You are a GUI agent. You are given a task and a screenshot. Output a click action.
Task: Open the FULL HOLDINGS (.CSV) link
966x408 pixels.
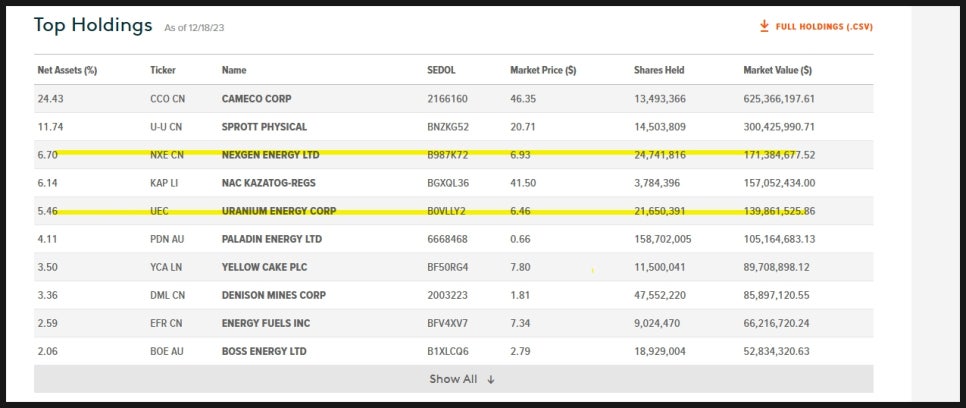pyautogui.click(x=824, y=27)
